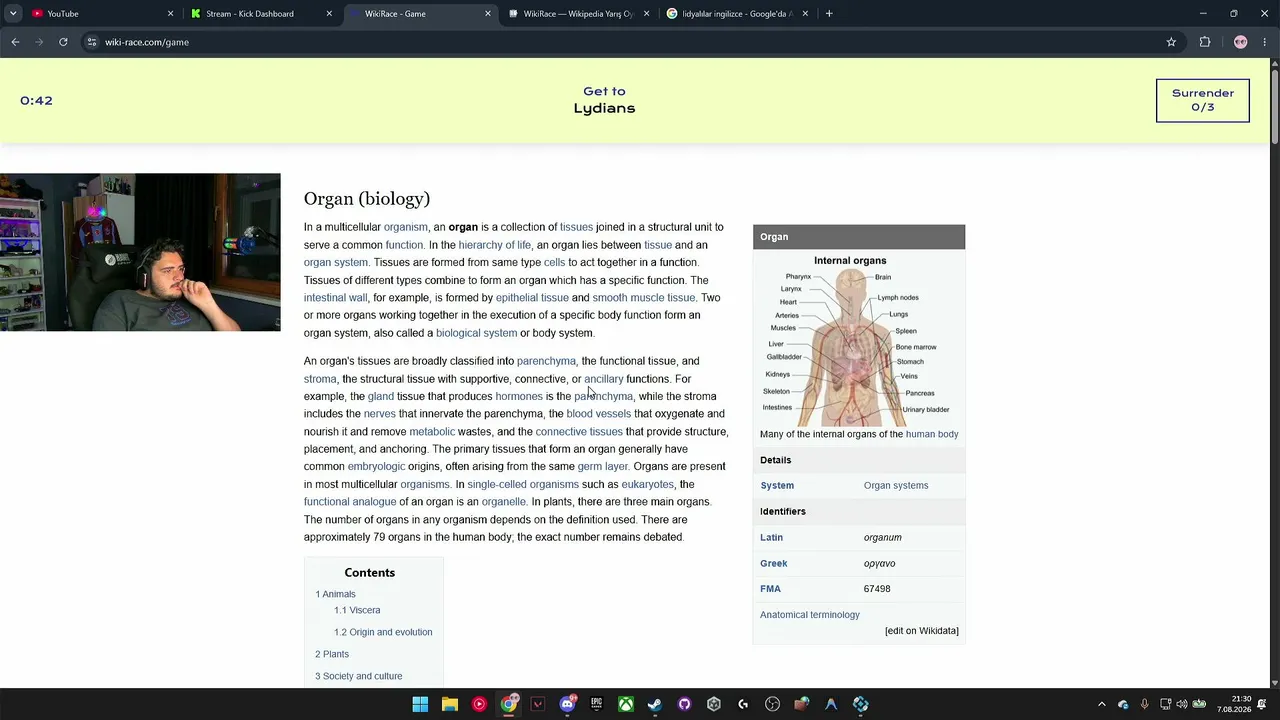Click the site information icon in address bar

(92, 42)
